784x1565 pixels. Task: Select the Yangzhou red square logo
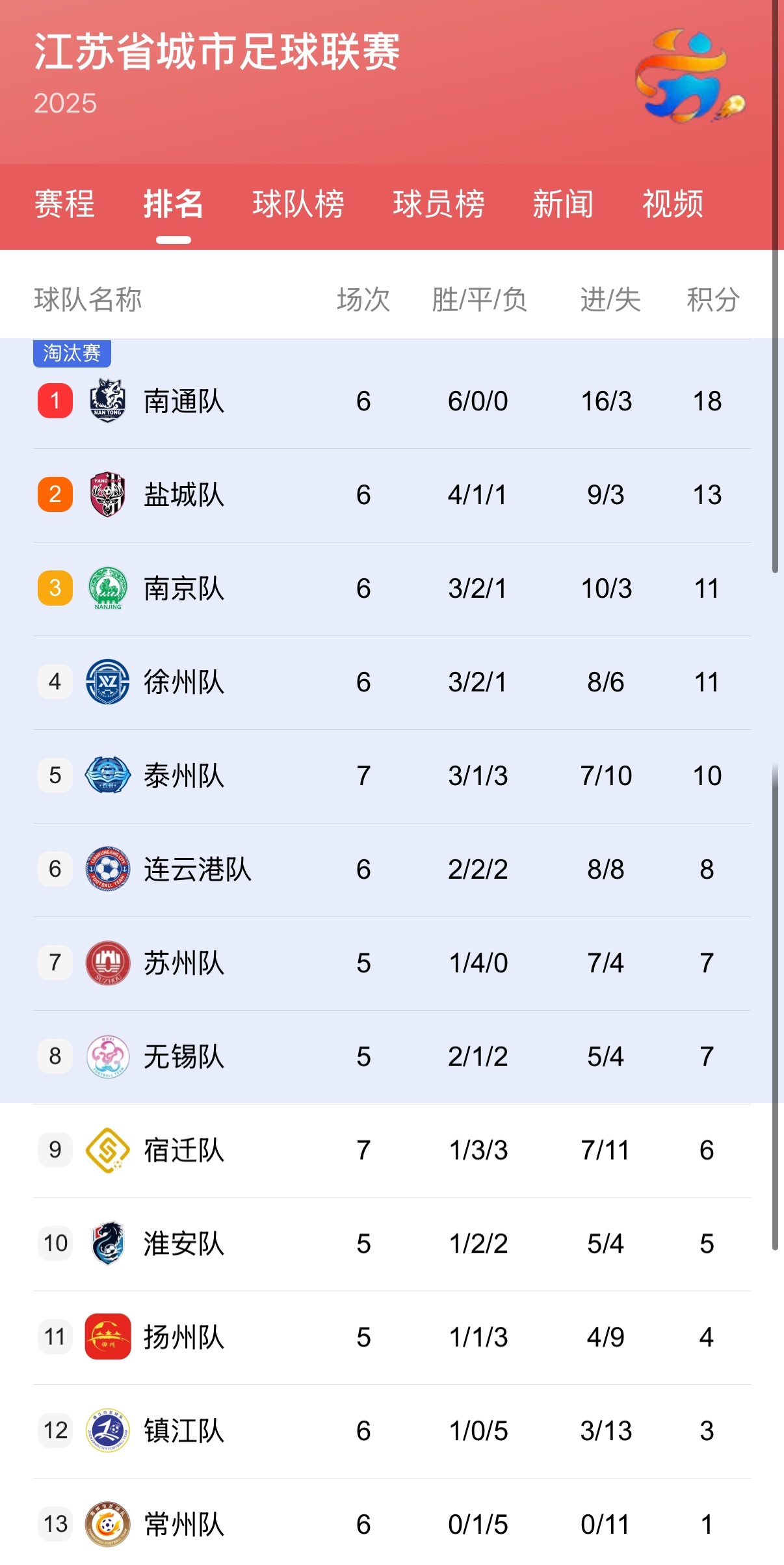click(107, 1337)
